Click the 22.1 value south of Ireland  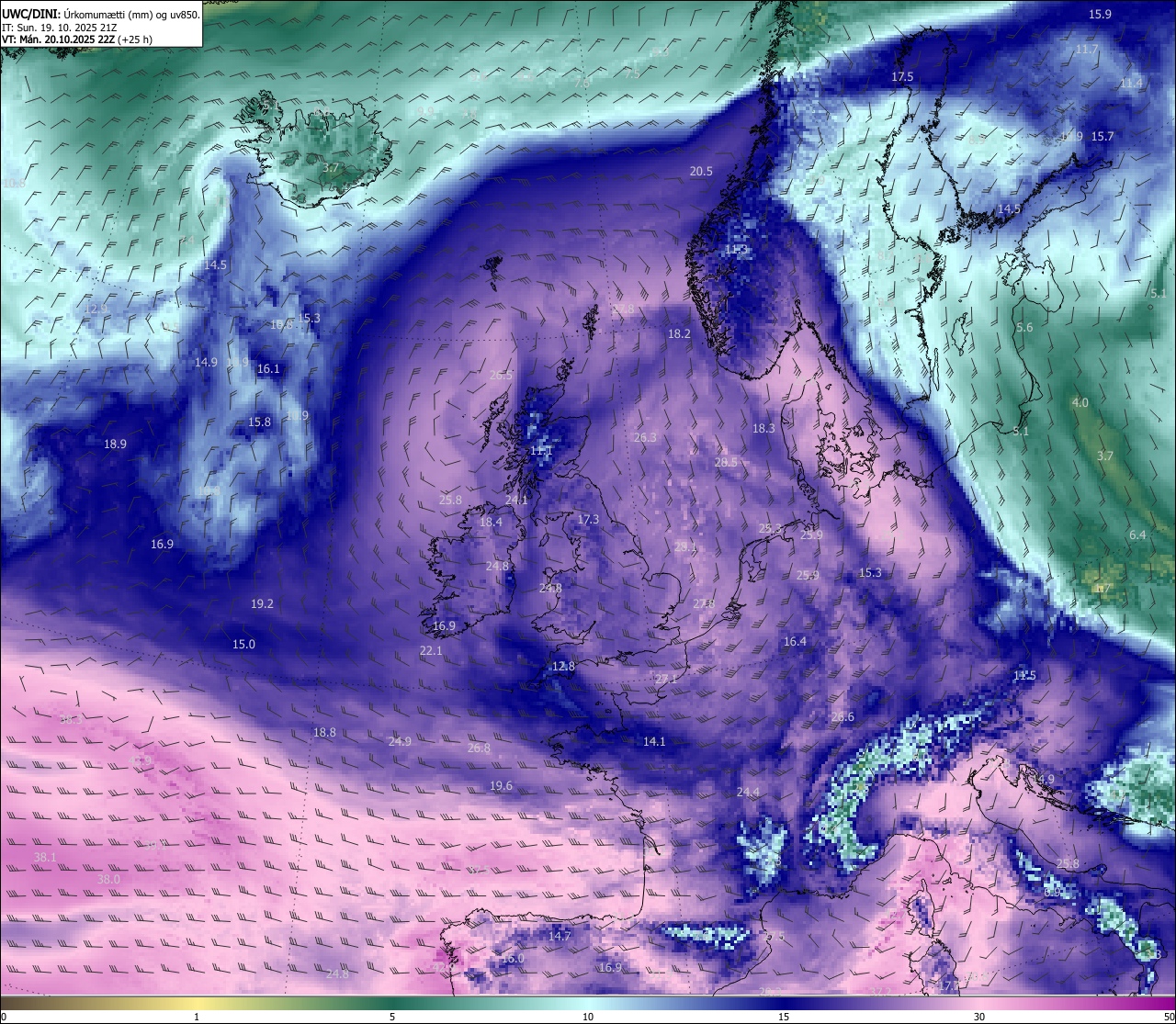(431, 651)
